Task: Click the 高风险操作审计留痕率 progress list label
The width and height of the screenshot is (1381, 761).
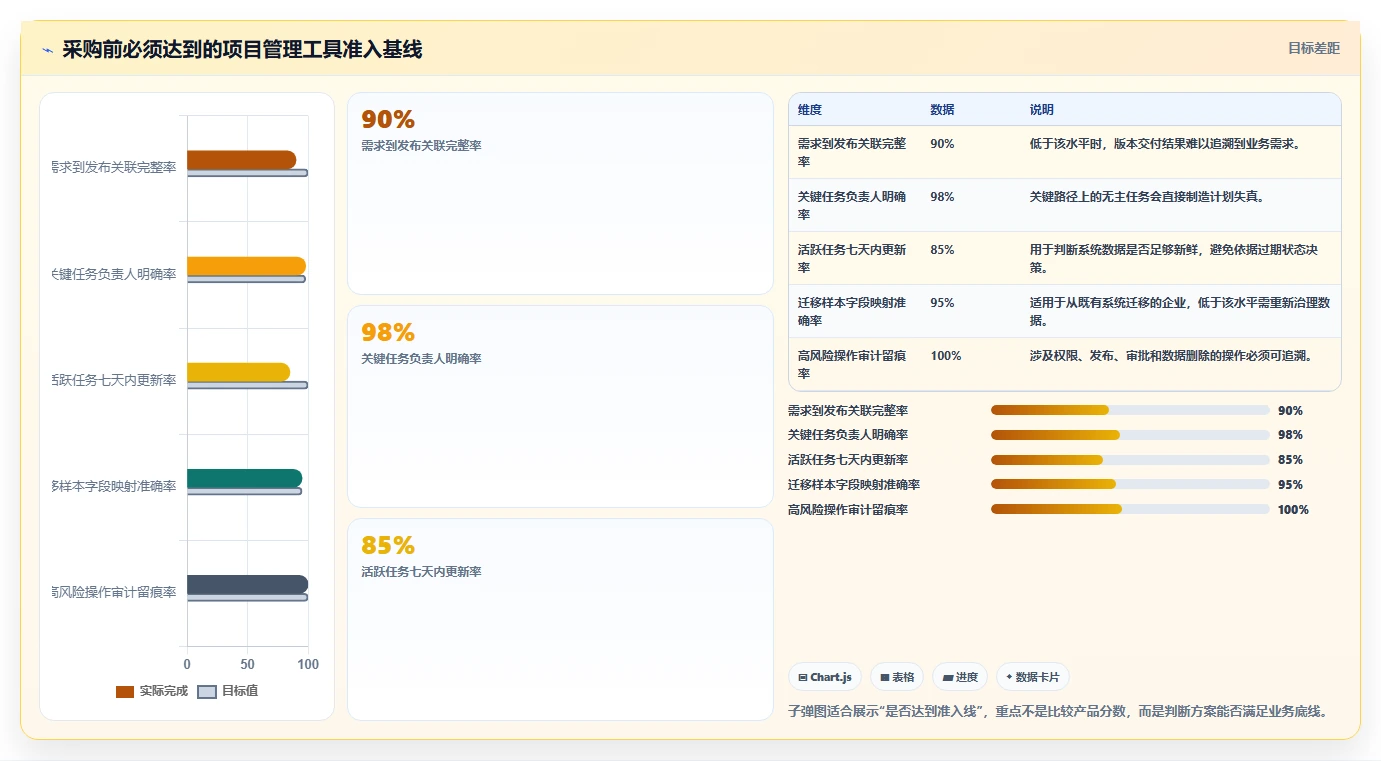Action: point(848,510)
